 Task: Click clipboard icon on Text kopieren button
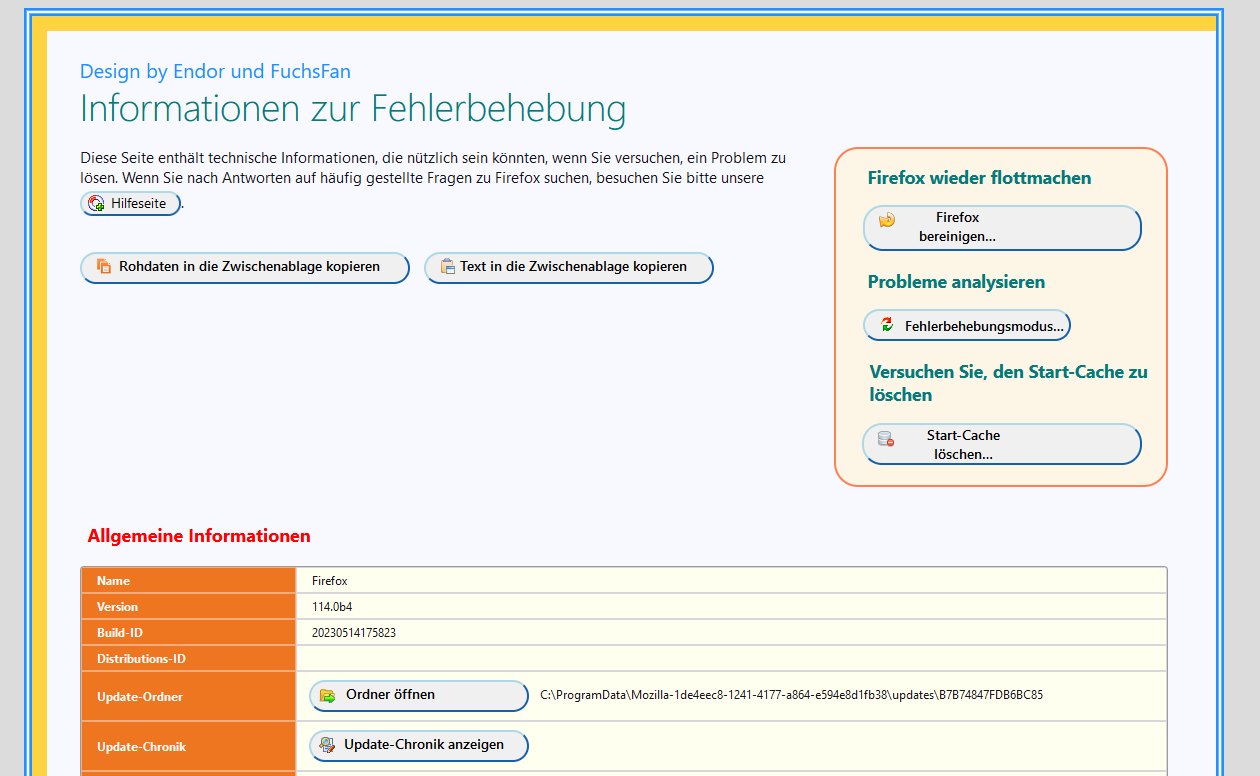click(x=447, y=267)
